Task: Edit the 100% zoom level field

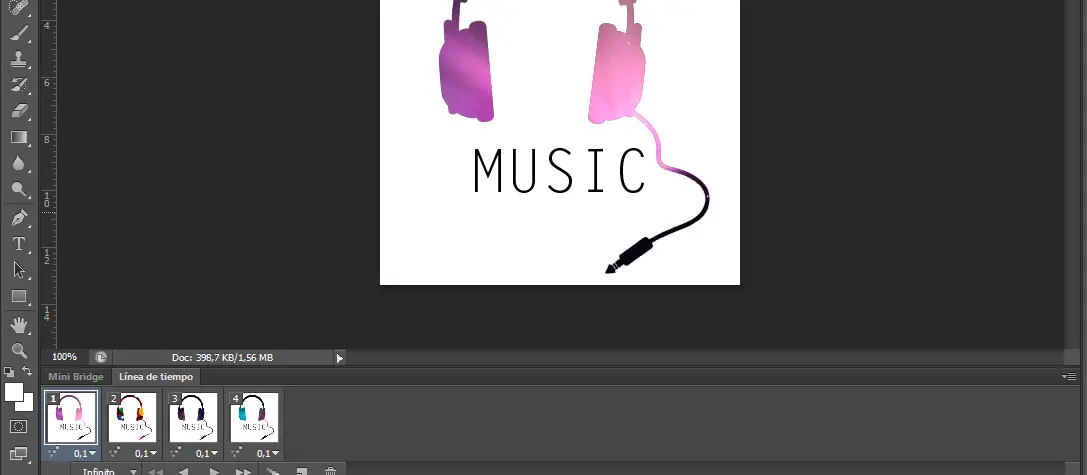Action: tap(64, 357)
